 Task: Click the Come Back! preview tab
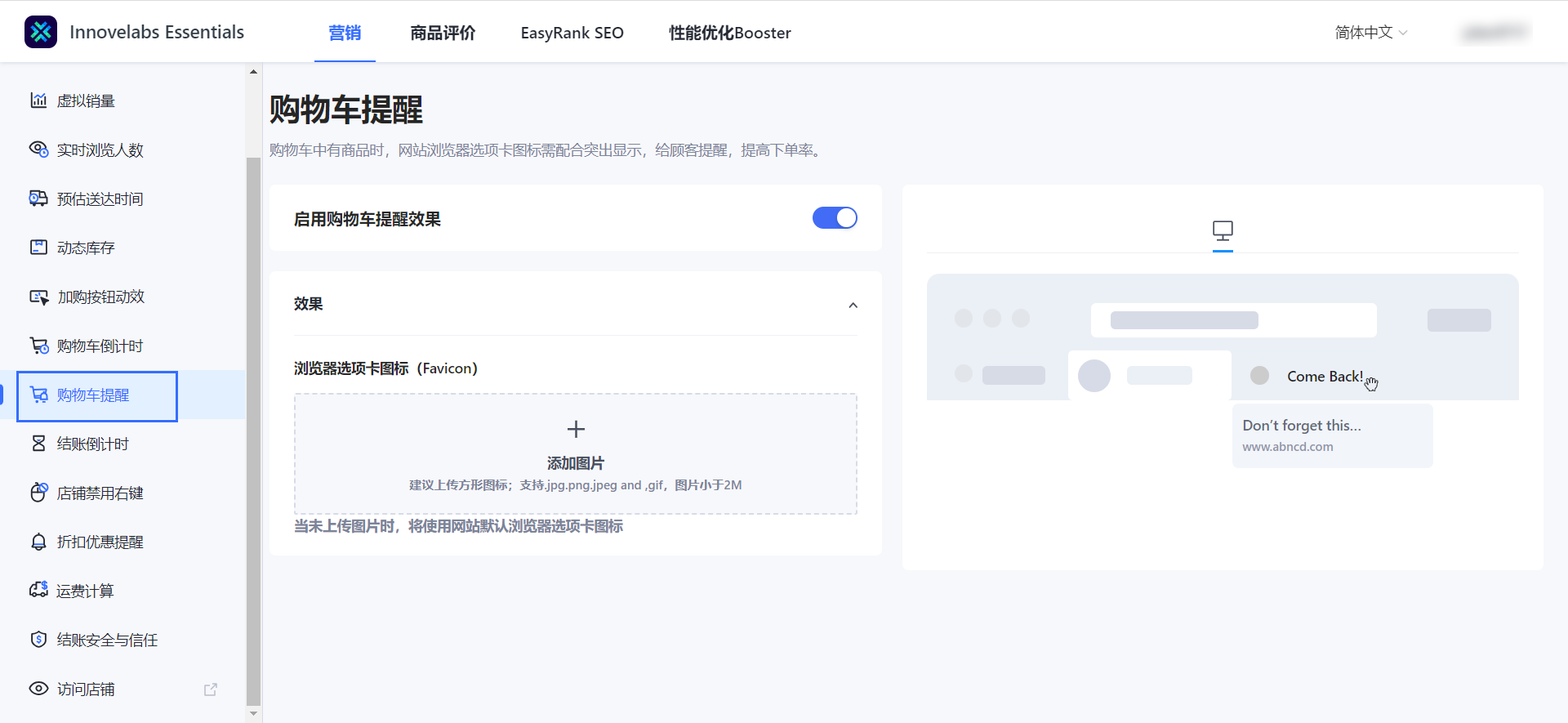tap(1325, 376)
